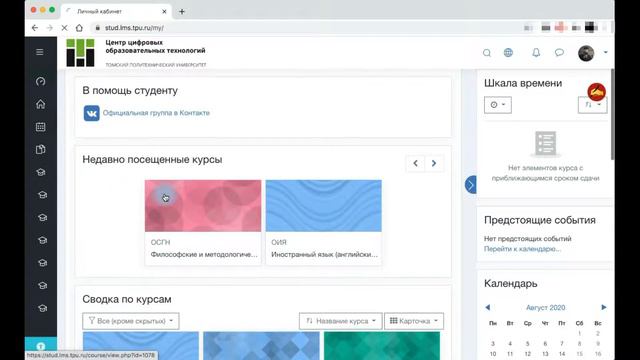Open timeline clock filter dropdown
Image resolution: width=640 pixels, height=360 pixels.
(x=498, y=105)
